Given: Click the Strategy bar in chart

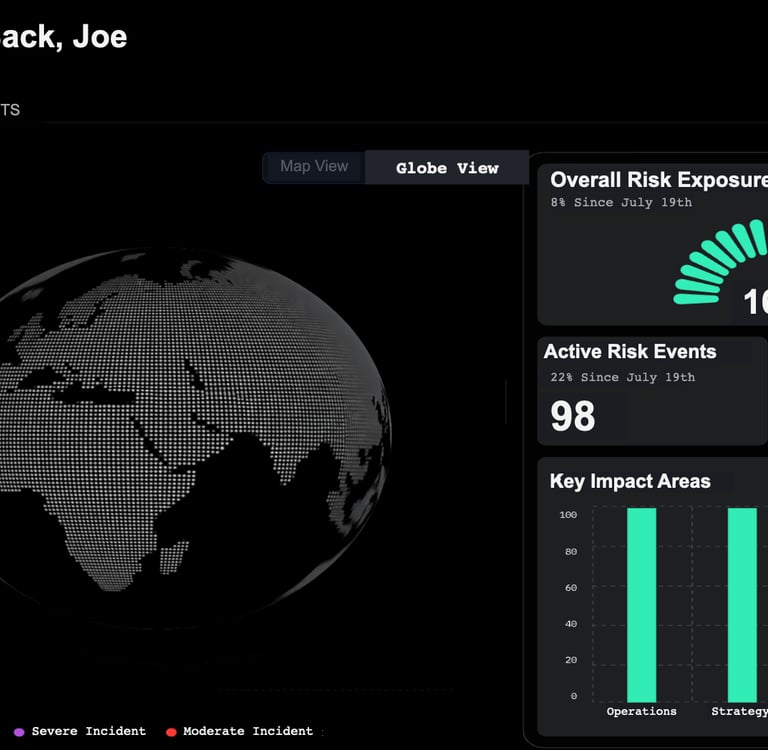Looking at the screenshot, I should pos(742,605).
